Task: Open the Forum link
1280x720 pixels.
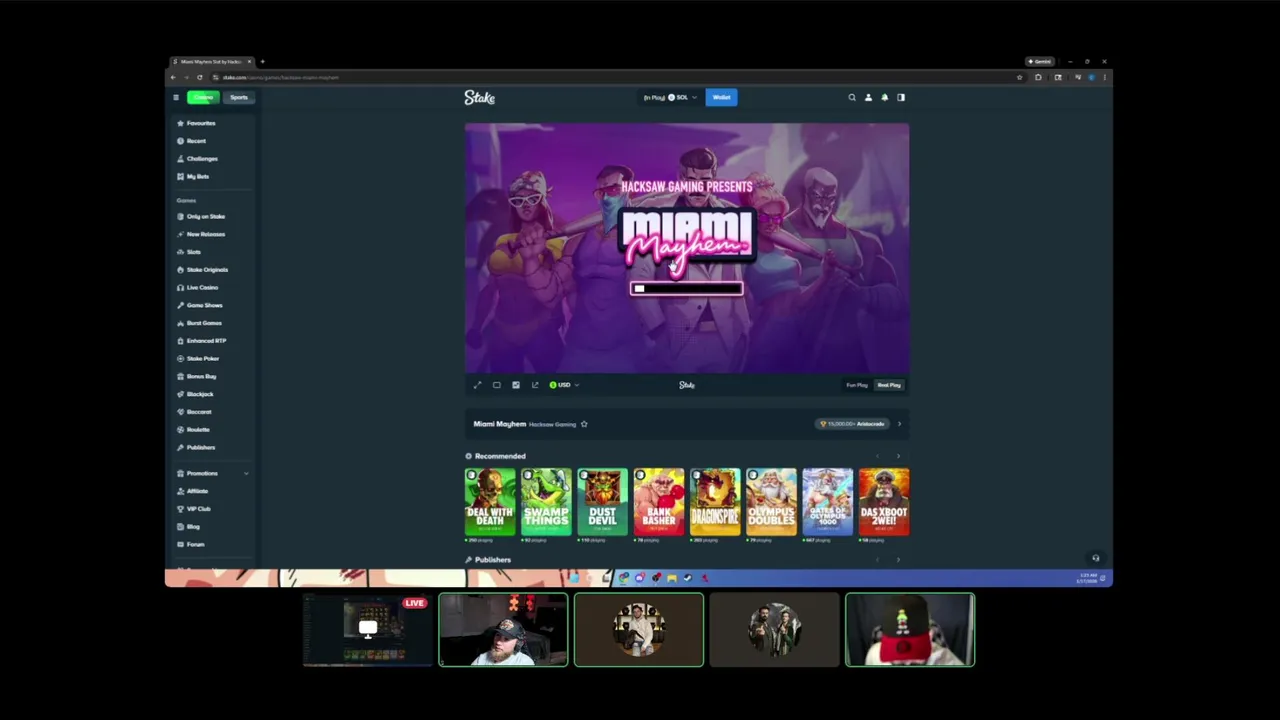Action: (190, 545)
